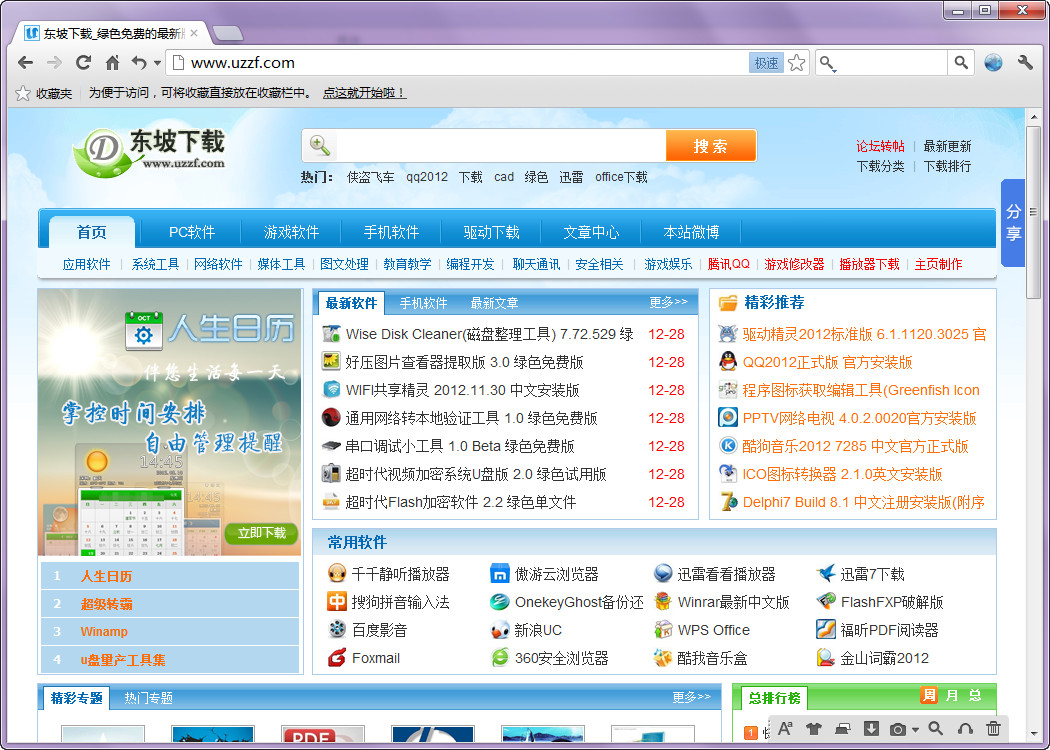The height and width of the screenshot is (750, 1050).
Task: Click the 点这就开始啦 link
Action: [364, 93]
